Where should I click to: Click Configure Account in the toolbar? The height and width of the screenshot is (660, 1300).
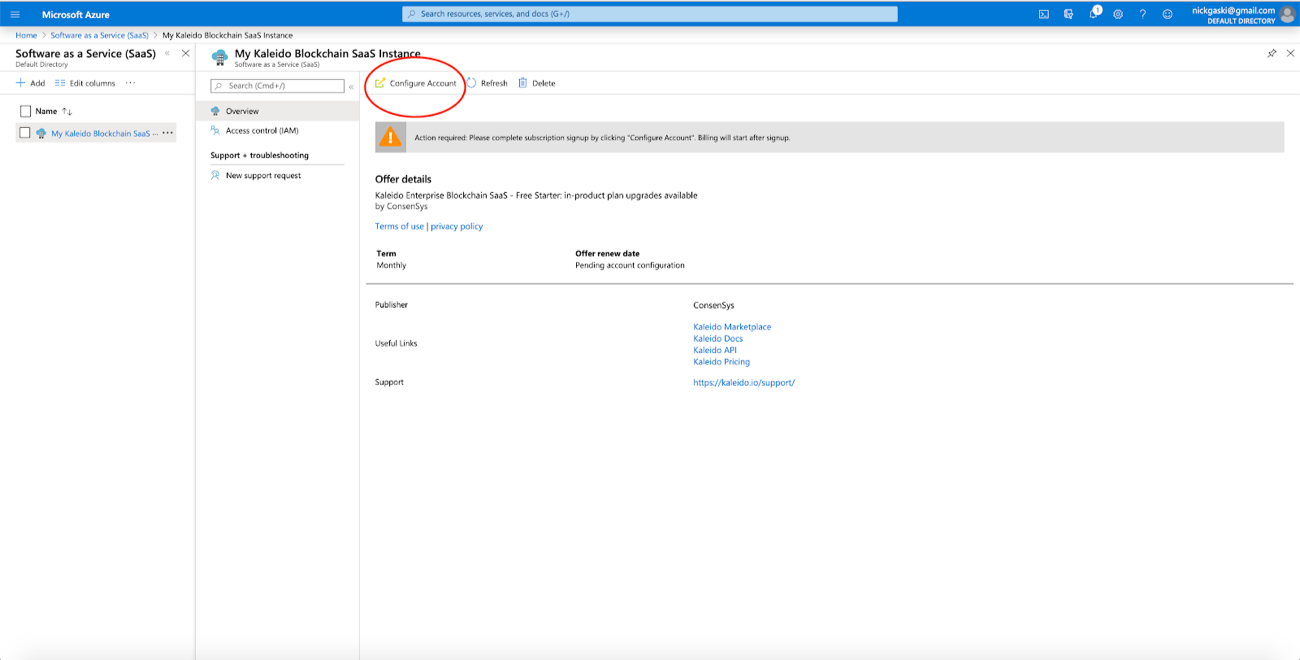pos(416,83)
